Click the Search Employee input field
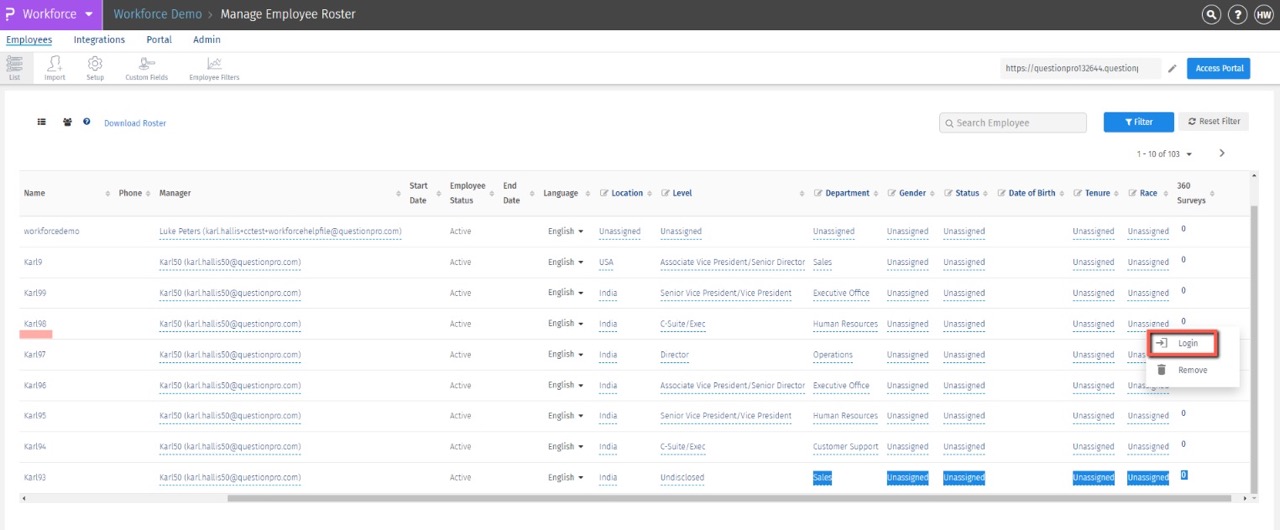The height and width of the screenshot is (530, 1280). click(x=1013, y=123)
